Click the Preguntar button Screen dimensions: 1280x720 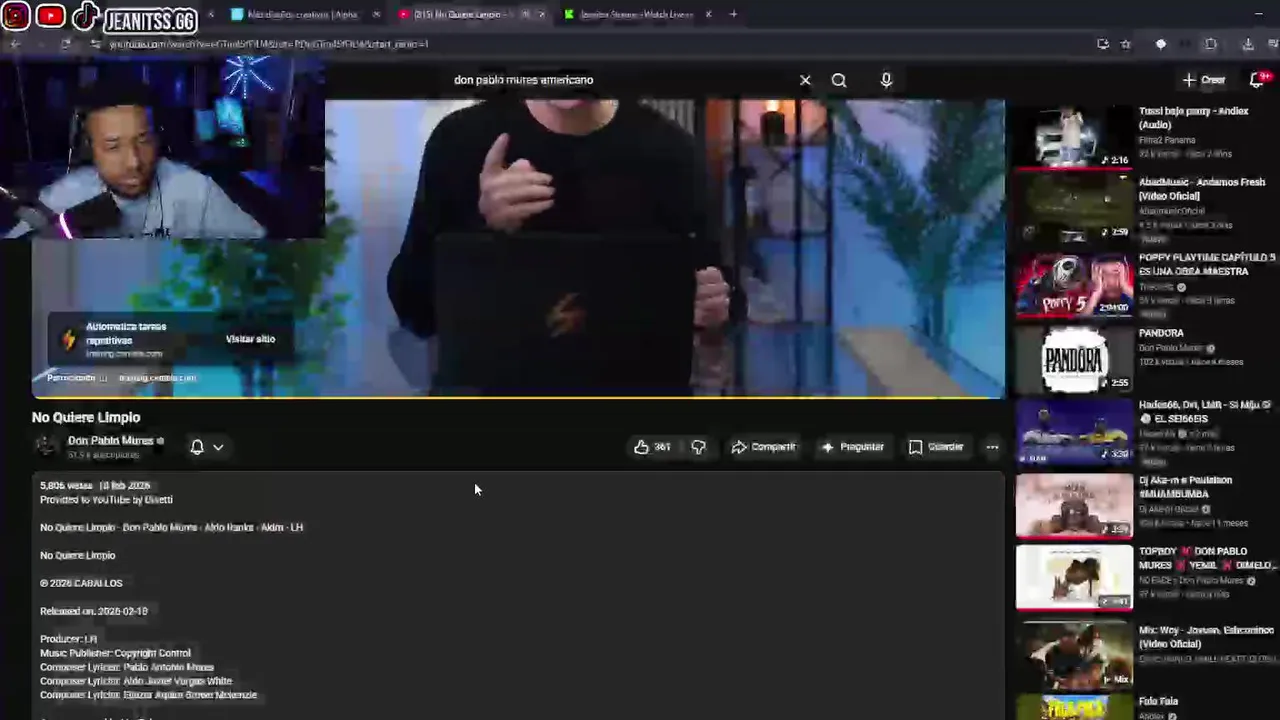(x=852, y=447)
